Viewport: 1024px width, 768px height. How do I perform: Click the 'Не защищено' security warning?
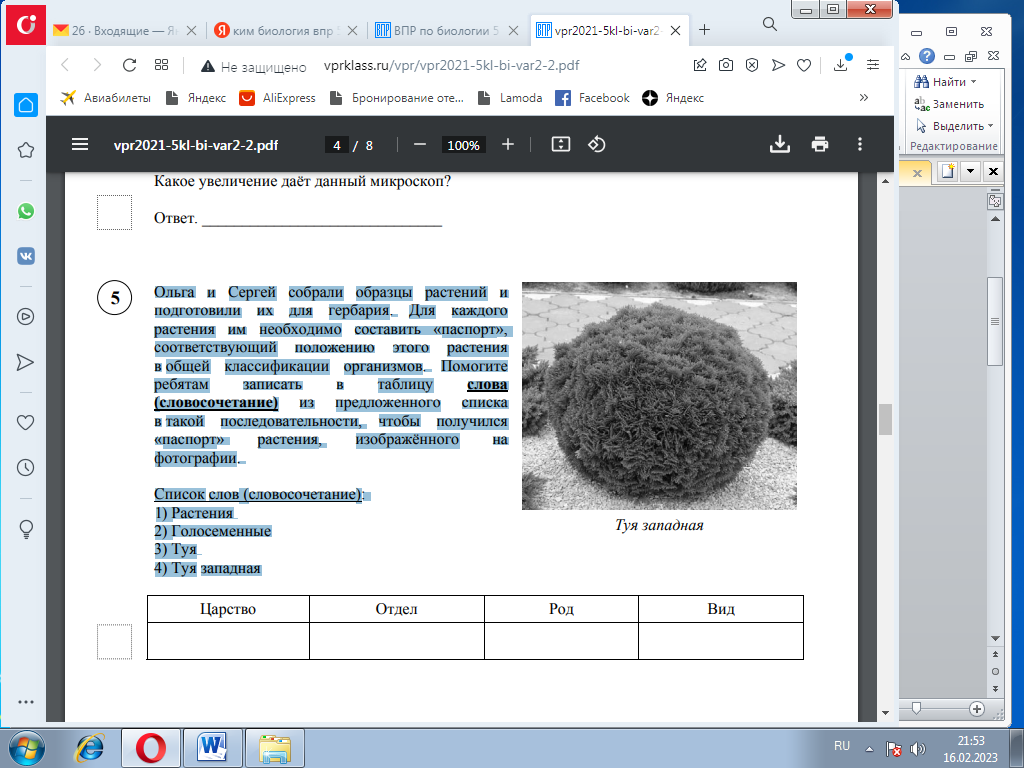(253, 66)
